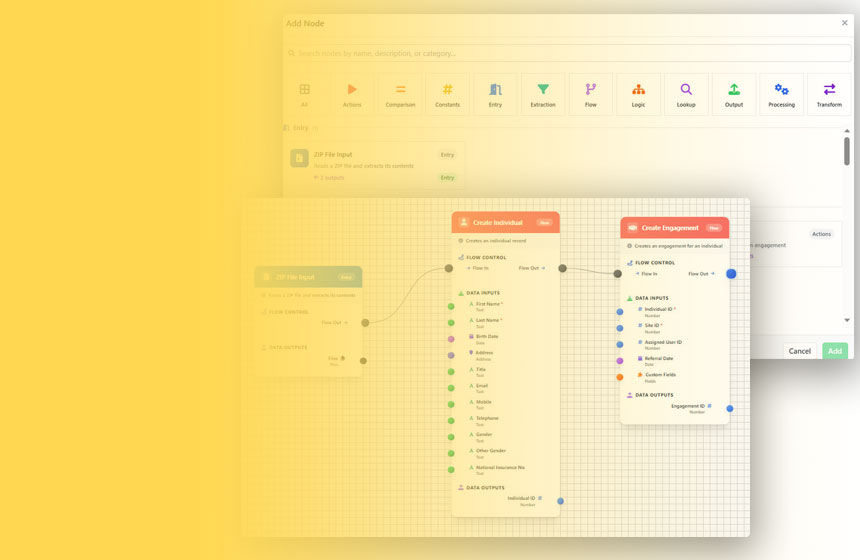Select the Flow category icon
Viewport: 860px width, 560px height.
pos(591,94)
